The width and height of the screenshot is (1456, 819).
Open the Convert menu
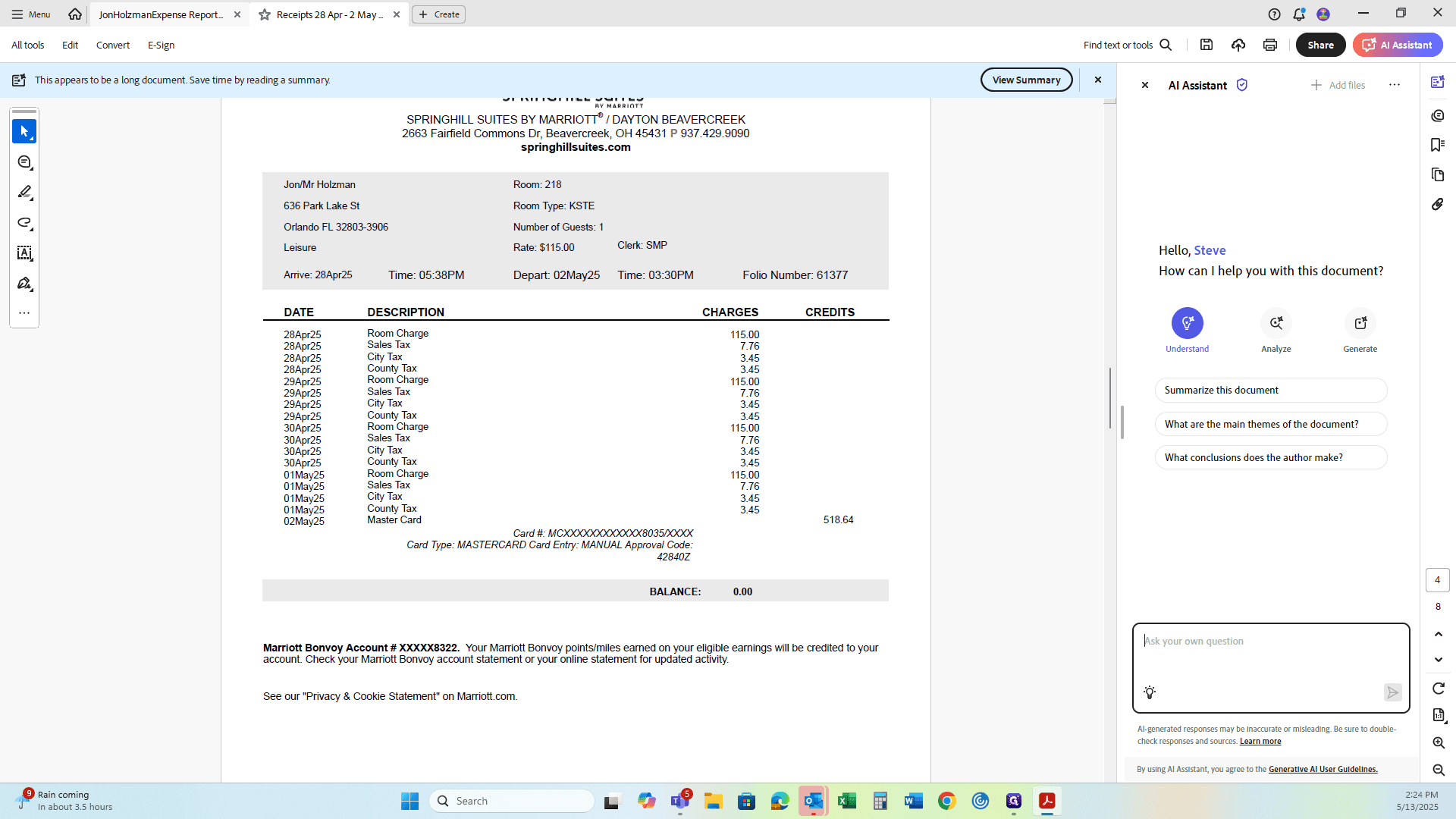coord(113,45)
